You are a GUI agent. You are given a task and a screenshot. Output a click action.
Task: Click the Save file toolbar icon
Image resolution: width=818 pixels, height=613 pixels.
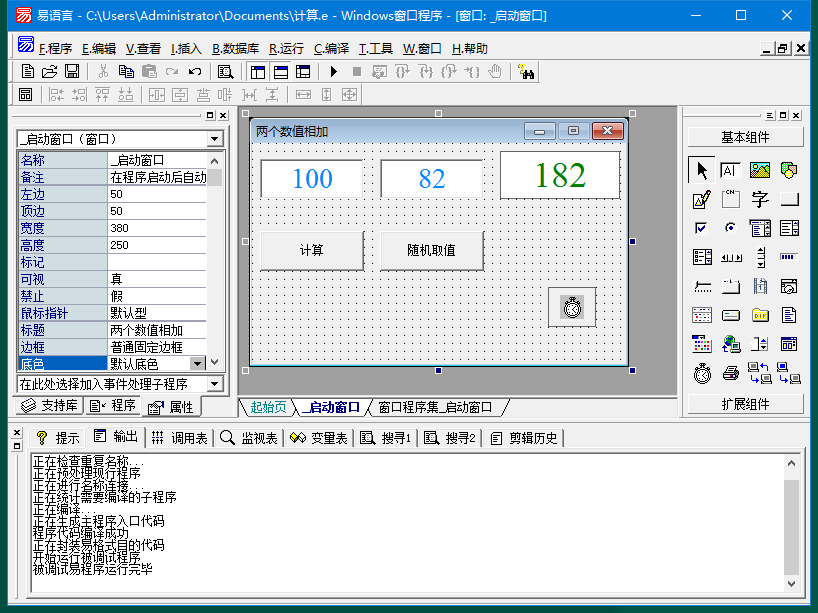pyautogui.click(x=72, y=72)
